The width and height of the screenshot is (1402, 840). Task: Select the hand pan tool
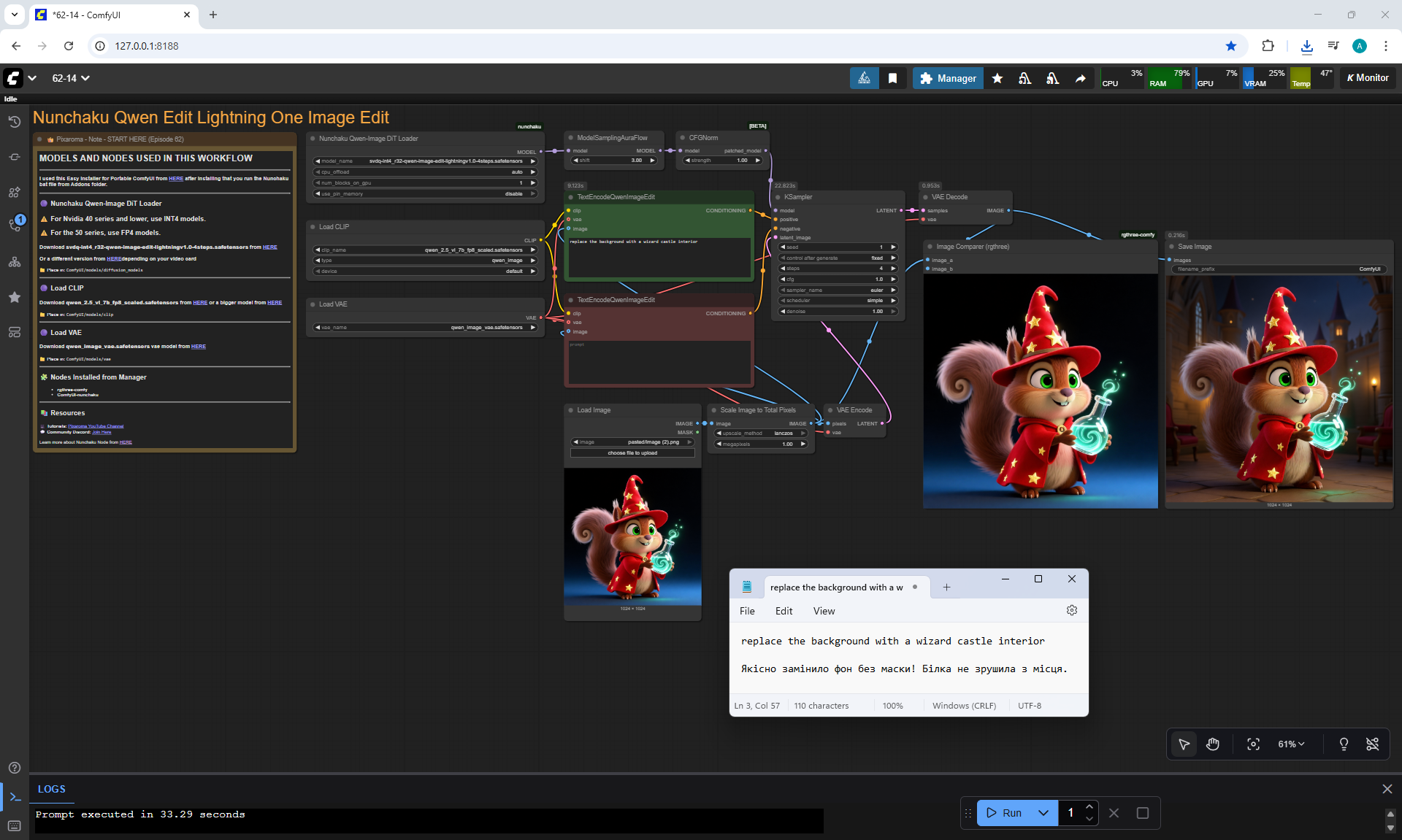click(1213, 744)
